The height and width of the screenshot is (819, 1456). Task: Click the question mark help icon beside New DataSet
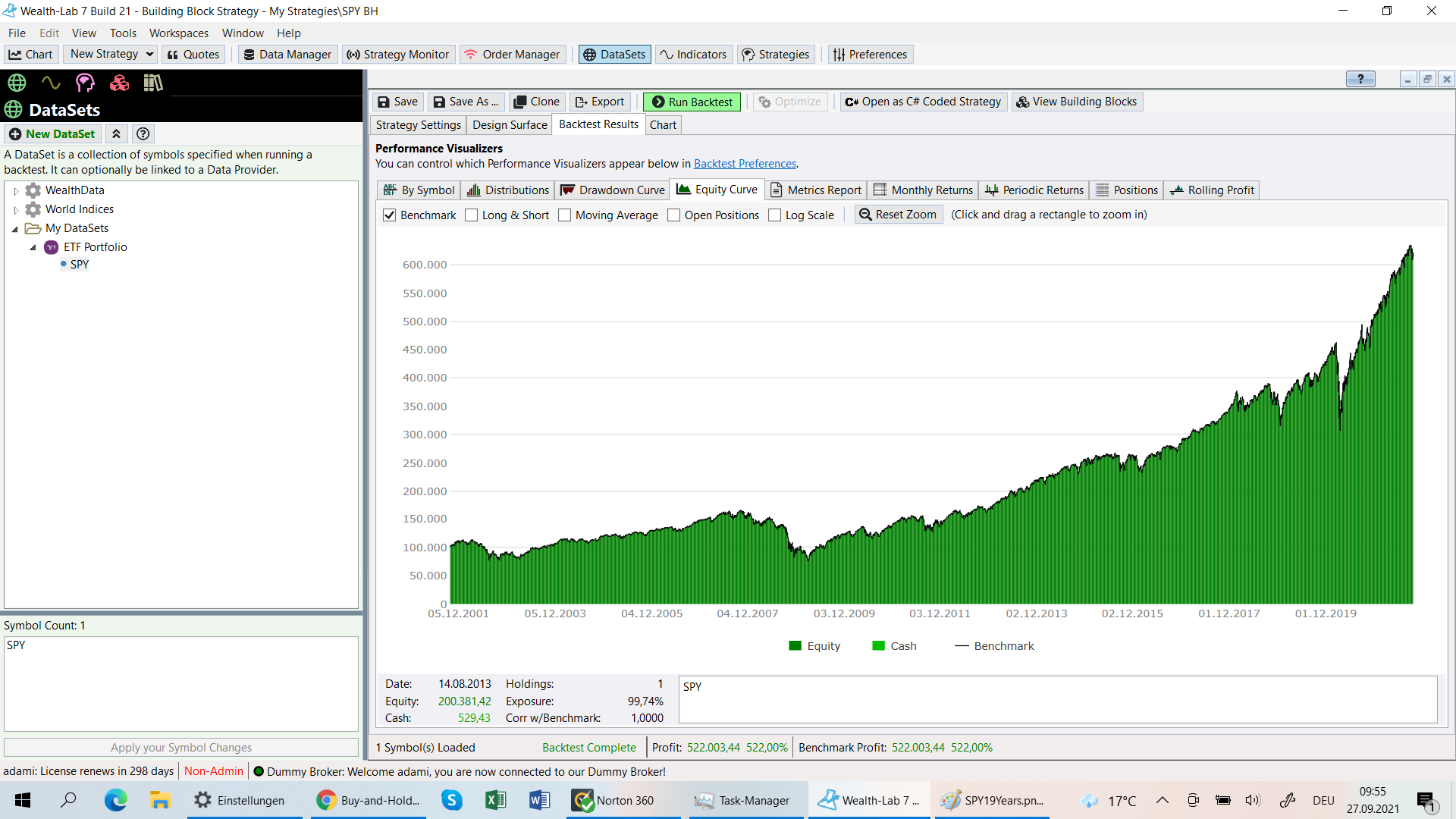tap(143, 134)
